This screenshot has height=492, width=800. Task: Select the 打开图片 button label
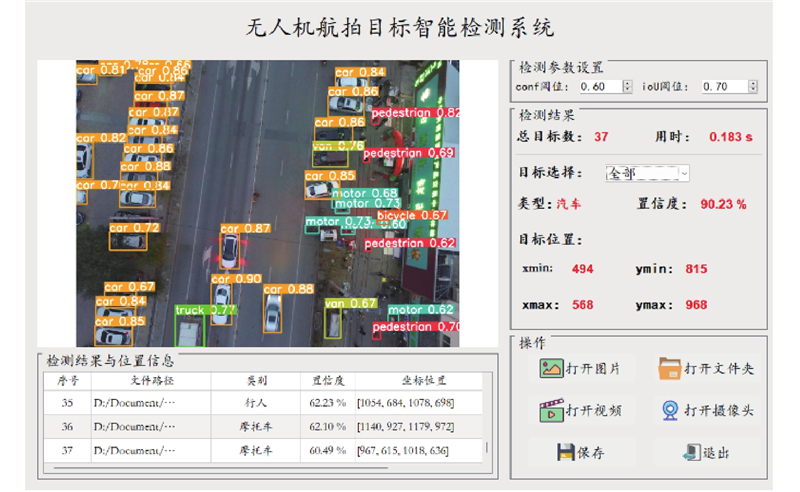point(593,368)
